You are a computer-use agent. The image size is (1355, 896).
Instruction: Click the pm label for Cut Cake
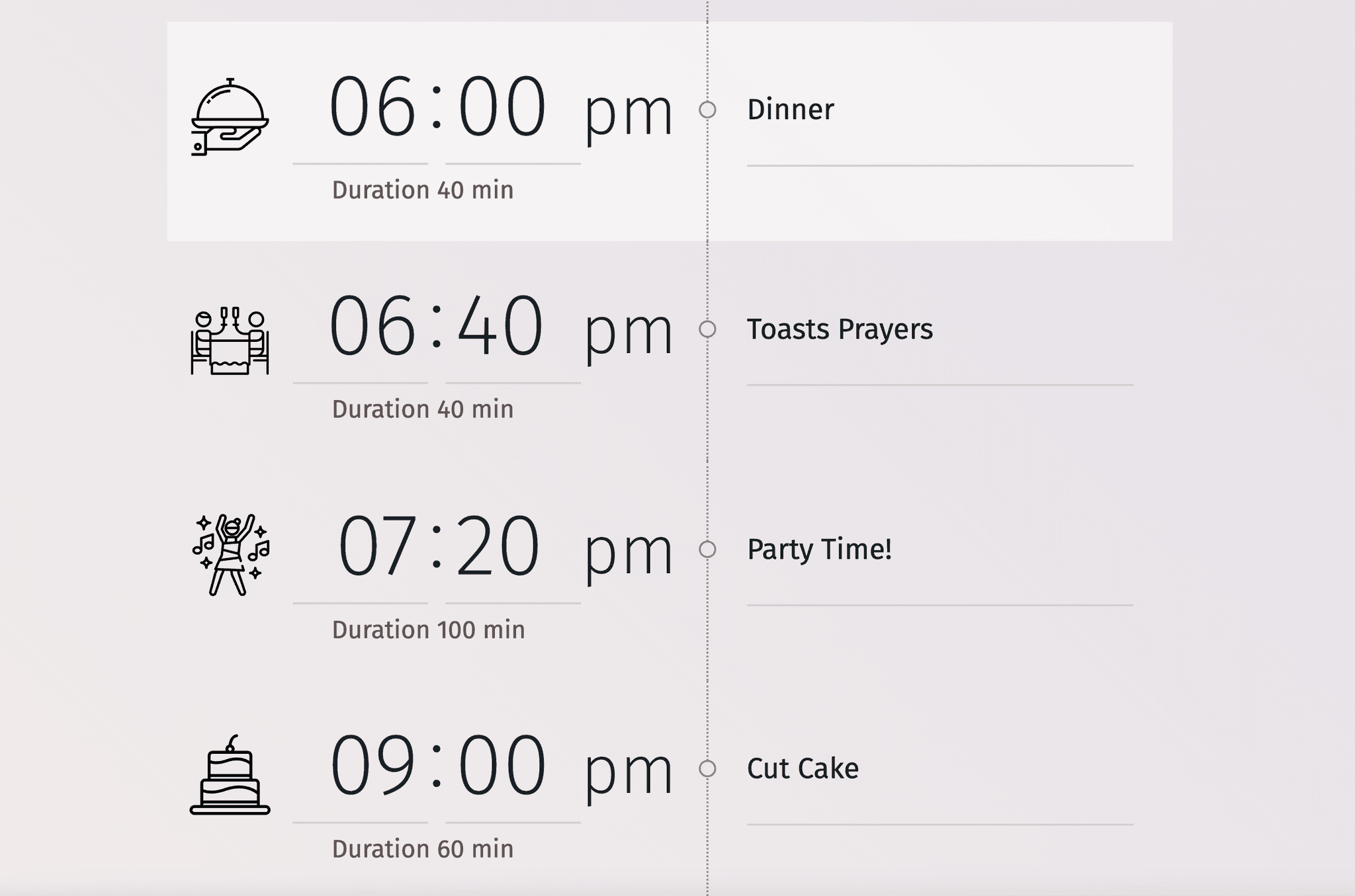point(628,772)
